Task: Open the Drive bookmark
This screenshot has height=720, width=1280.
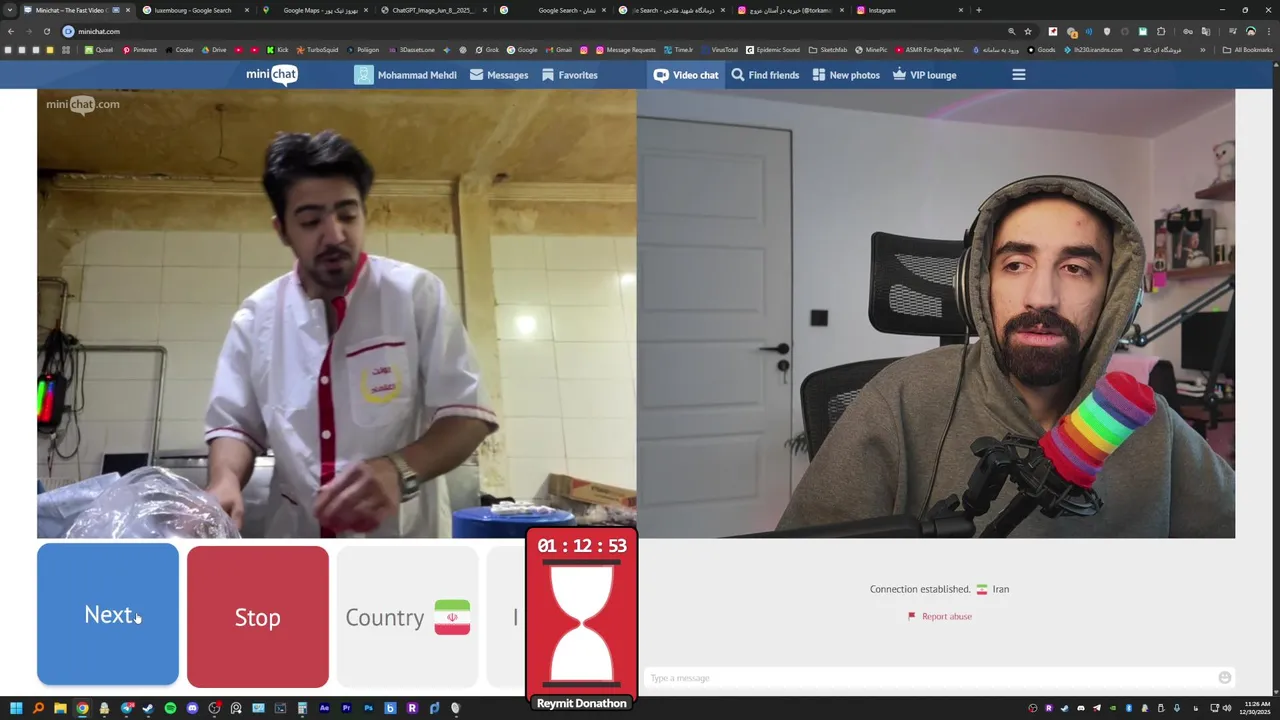Action: [x=214, y=50]
